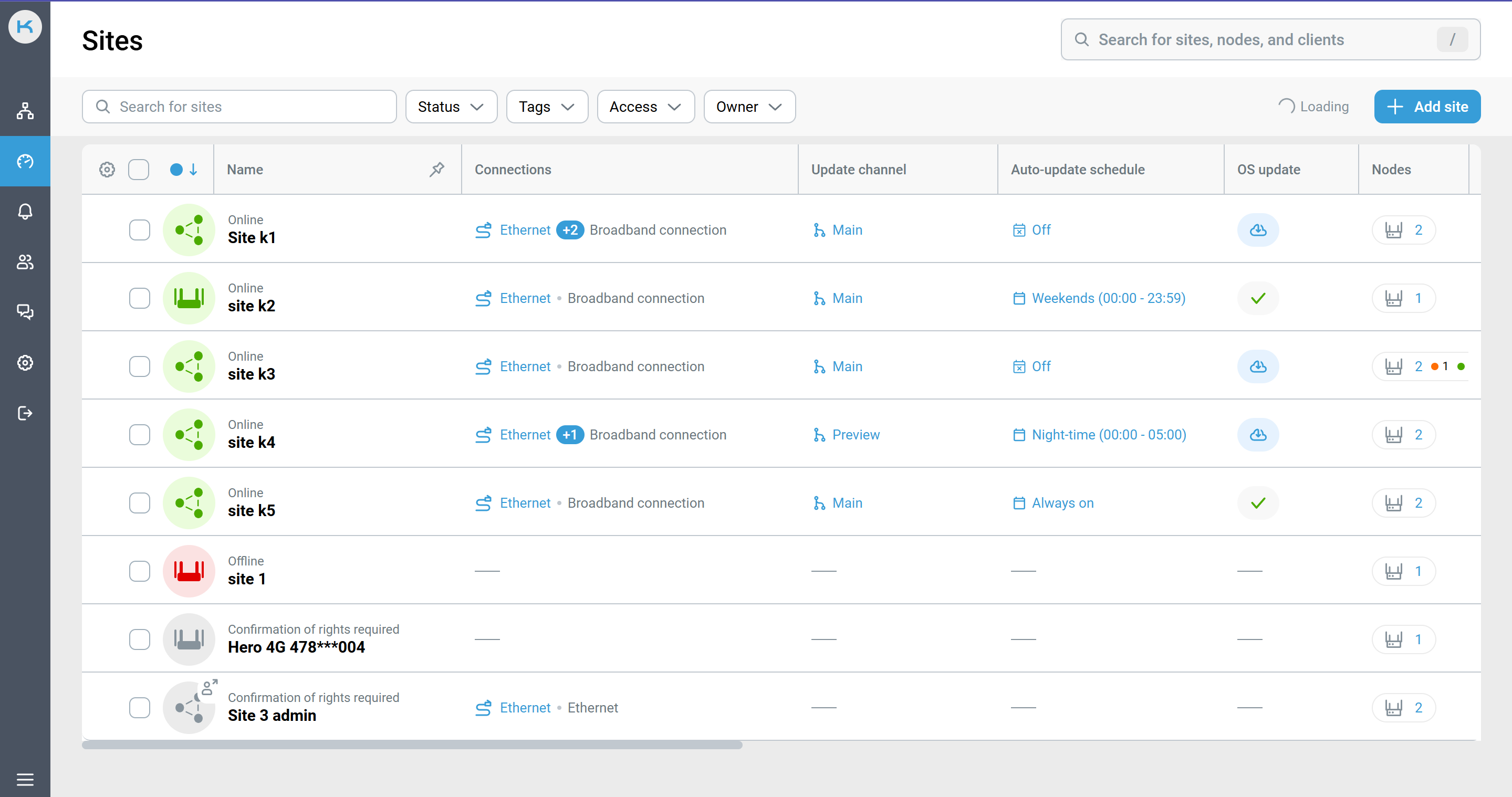
Task: Expand the Owner filter dropdown
Action: click(749, 107)
